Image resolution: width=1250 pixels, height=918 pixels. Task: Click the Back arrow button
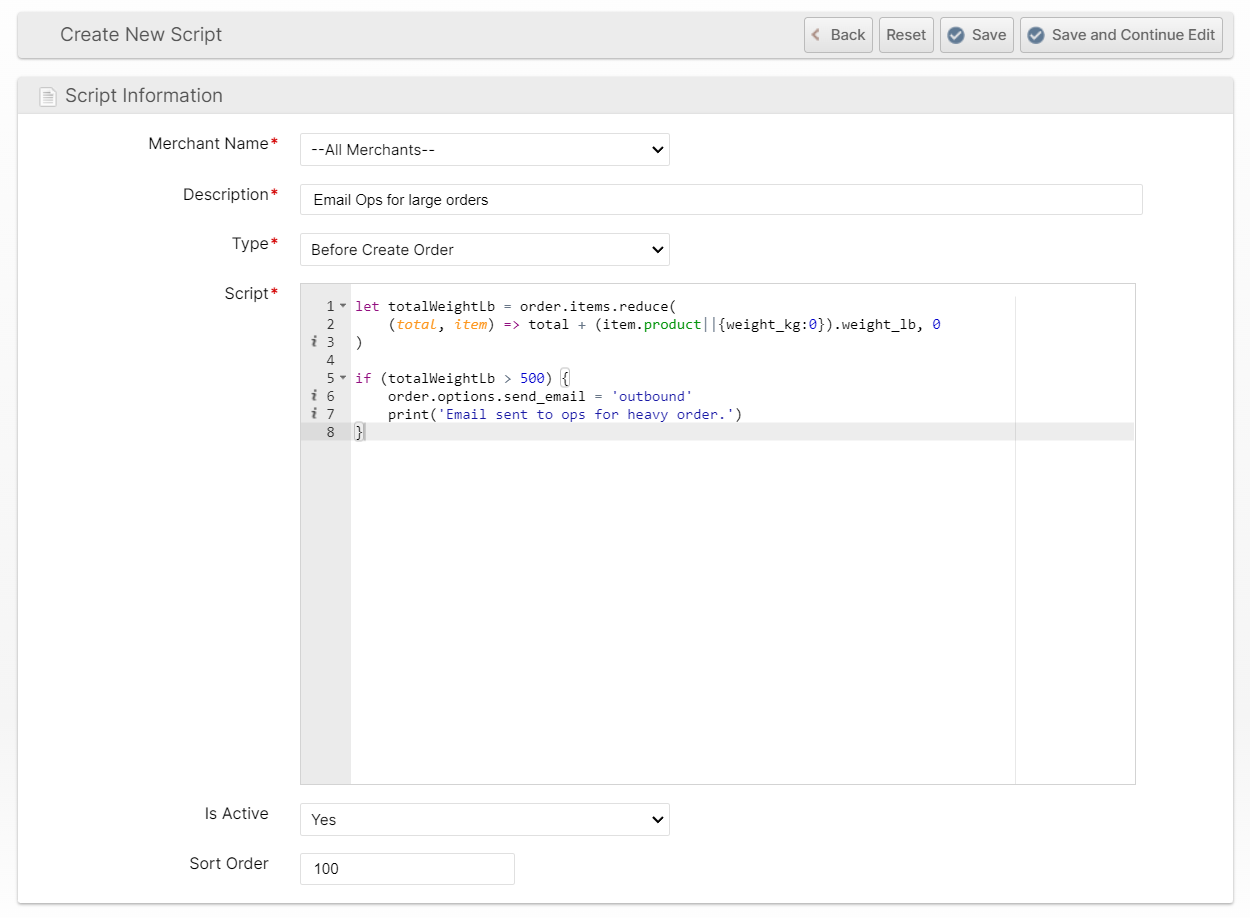click(838, 35)
